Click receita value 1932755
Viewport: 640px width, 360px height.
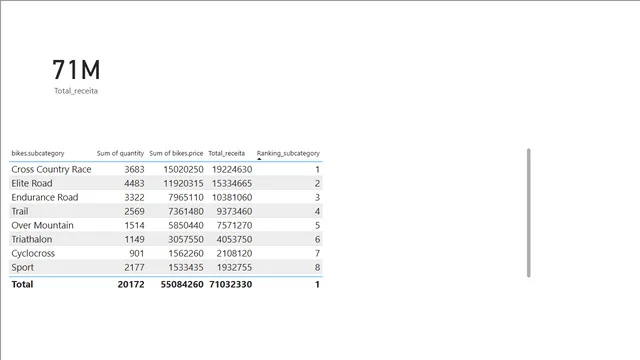pyautogui.click(x=234, y=267)
